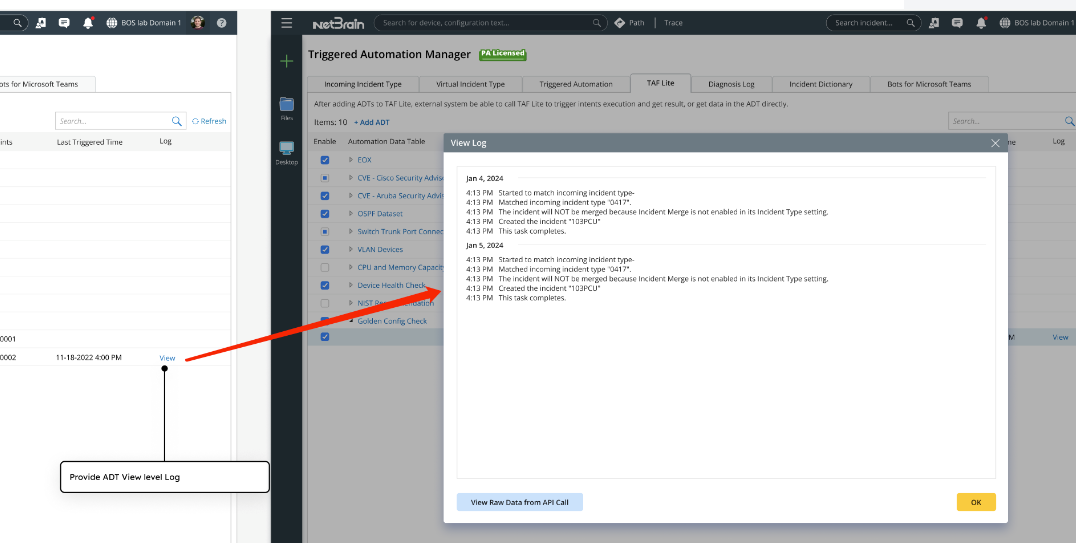1076x543 pixels.
Task: Open the Incident Dictionary tab
Action: 821,84
